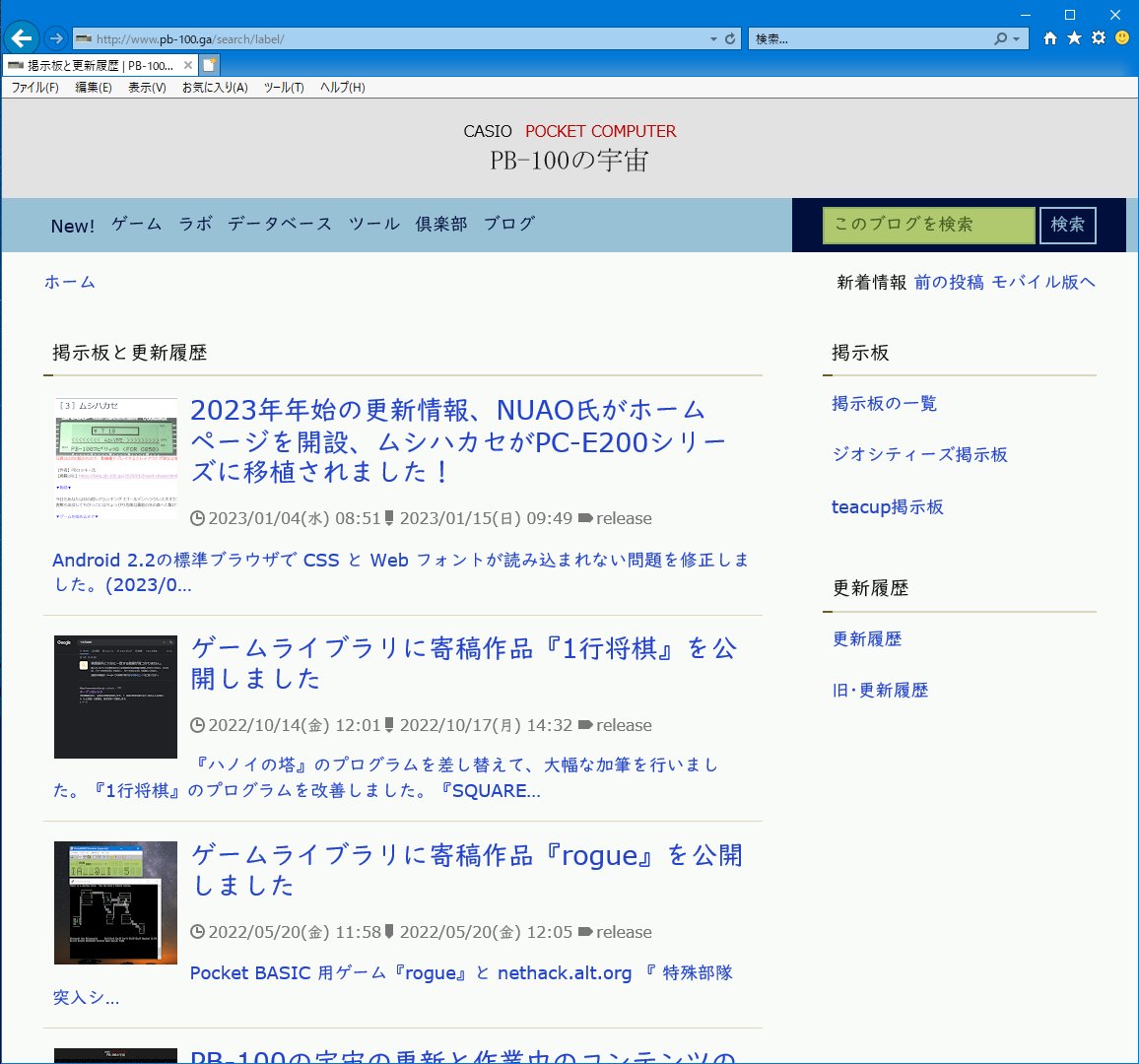Open Favorites with the star icon
The height and width of the screenshot is (1064, 1139).
tap(1074, 37)
